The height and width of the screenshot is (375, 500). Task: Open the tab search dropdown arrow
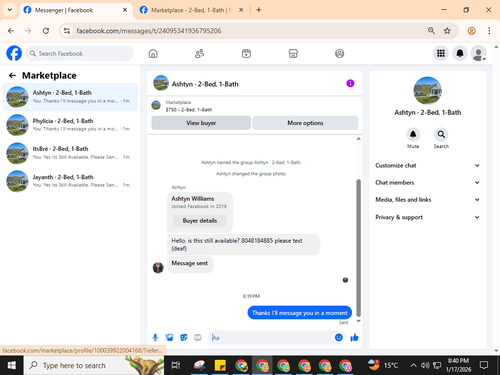coord(10,10)
